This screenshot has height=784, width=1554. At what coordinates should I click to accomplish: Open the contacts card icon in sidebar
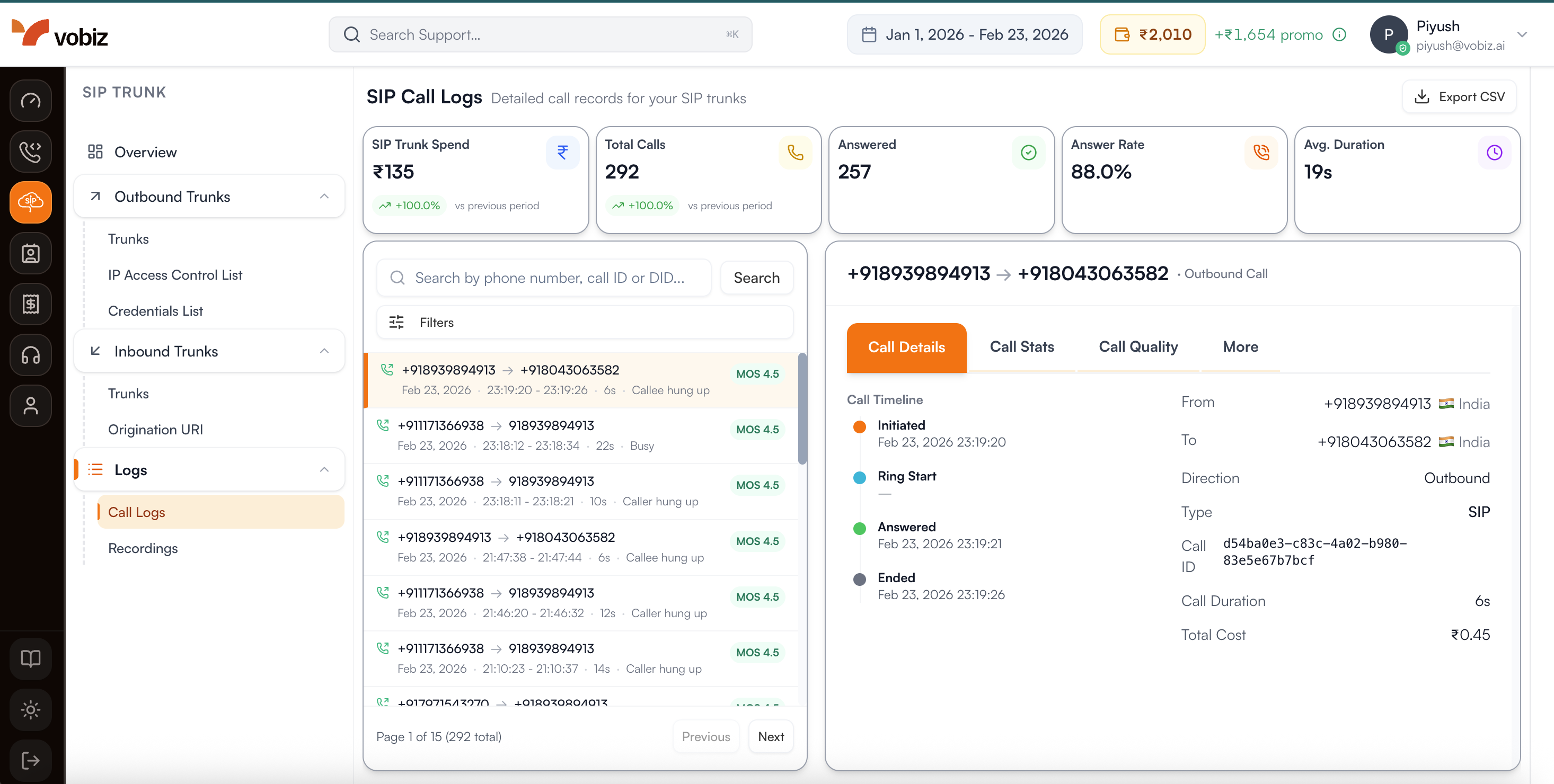tap(30, 253)
